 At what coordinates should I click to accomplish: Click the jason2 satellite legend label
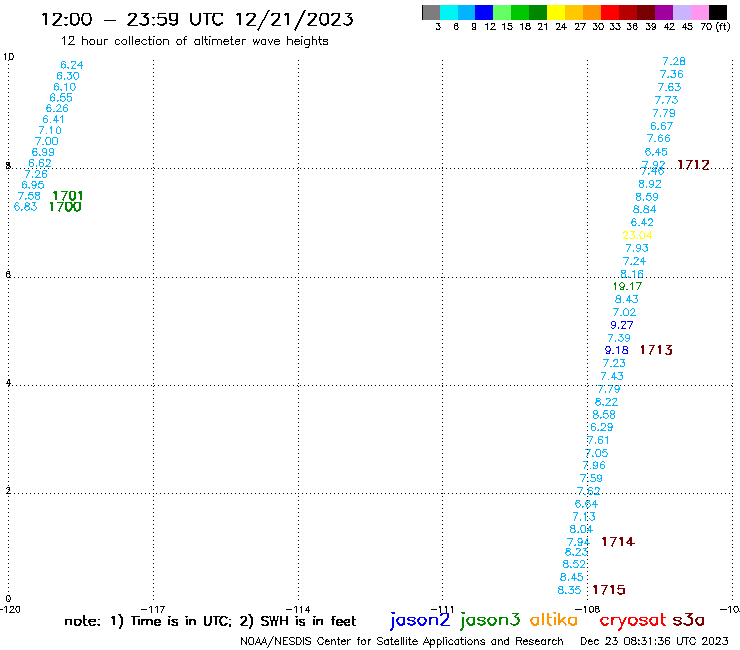click(420, 620)
